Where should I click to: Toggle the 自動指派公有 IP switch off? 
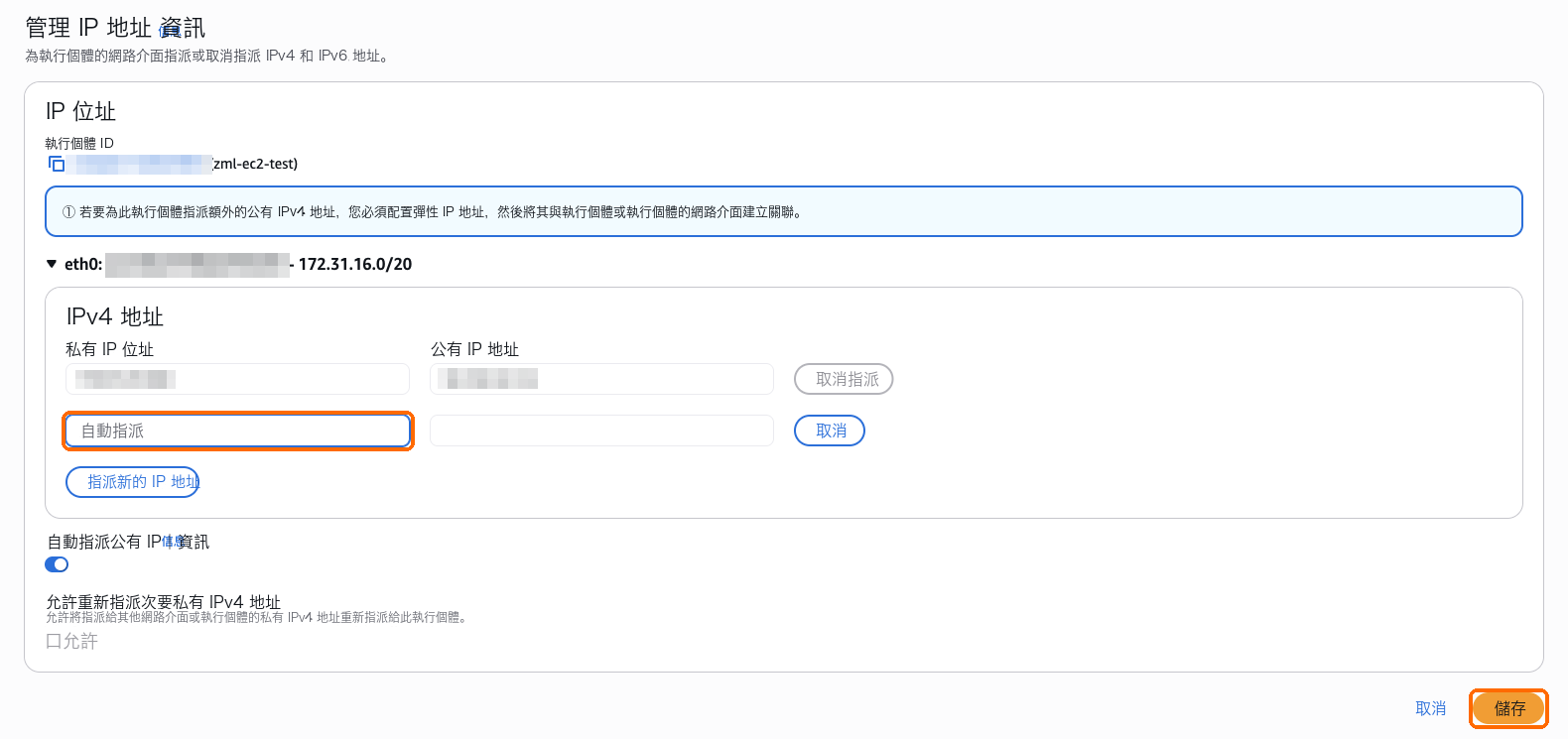point(57,564)
